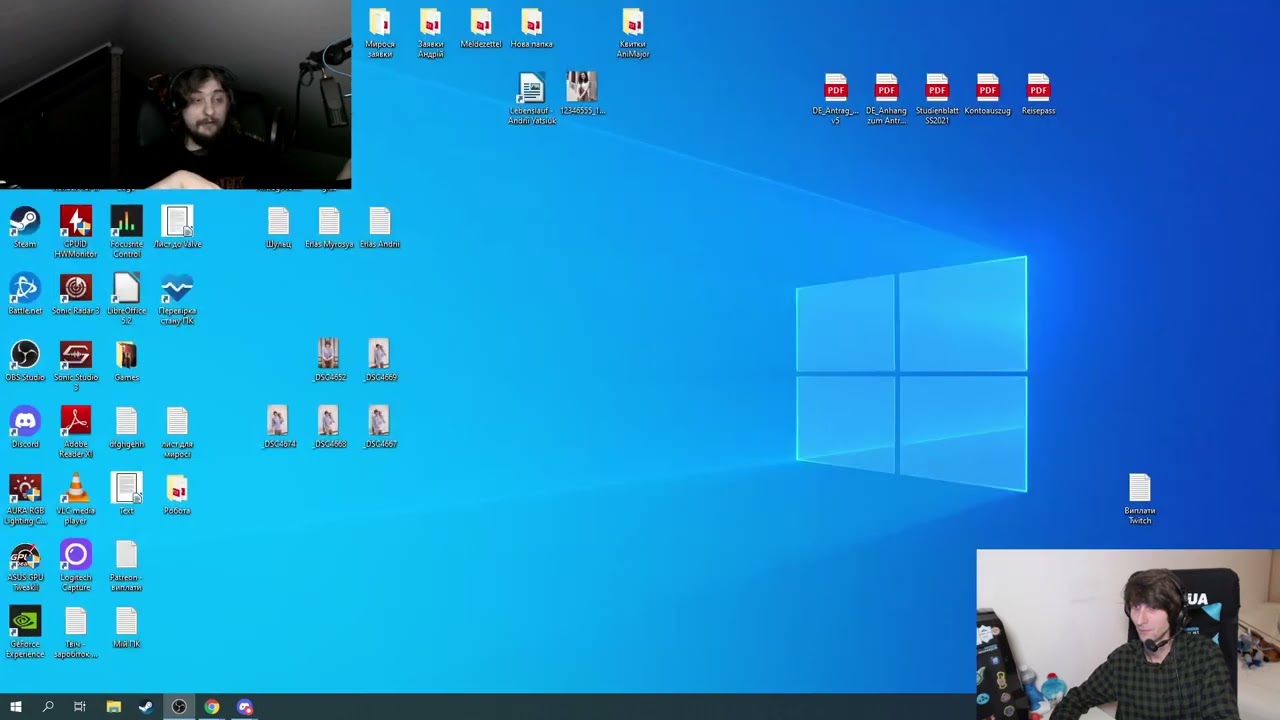Open the Battle.net shortcut
This screenshot has height=720, width=1280.
[x=25, y=294]
